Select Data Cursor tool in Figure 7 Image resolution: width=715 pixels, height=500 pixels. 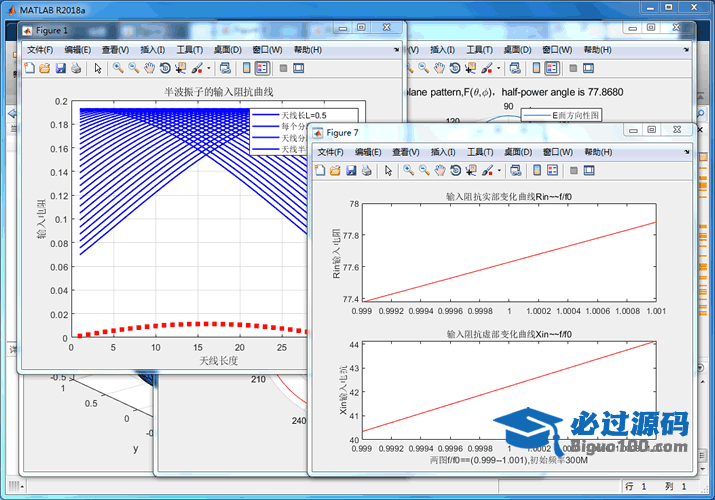[x=471, y=170]
